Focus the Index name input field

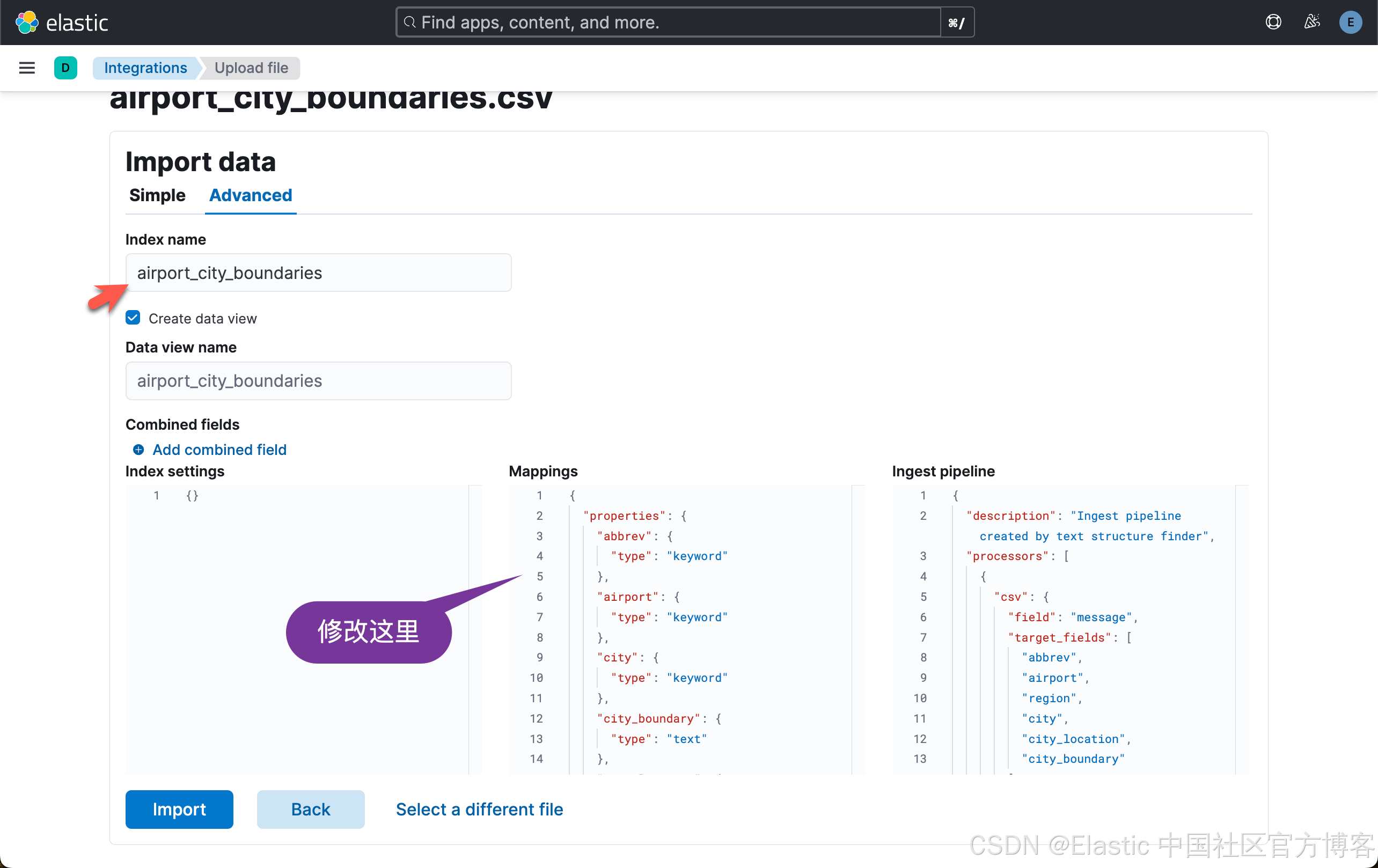click(318, 273)
